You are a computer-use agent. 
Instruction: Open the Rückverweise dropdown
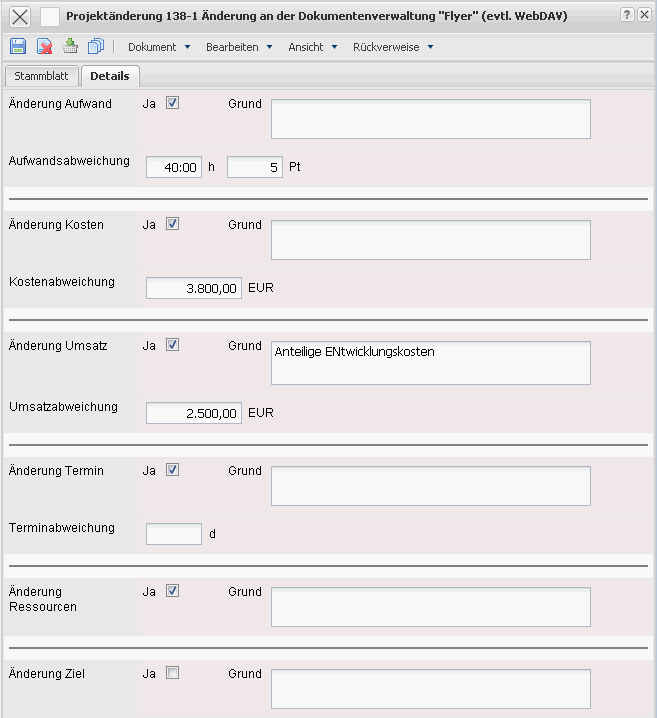[x=392, y=47]
